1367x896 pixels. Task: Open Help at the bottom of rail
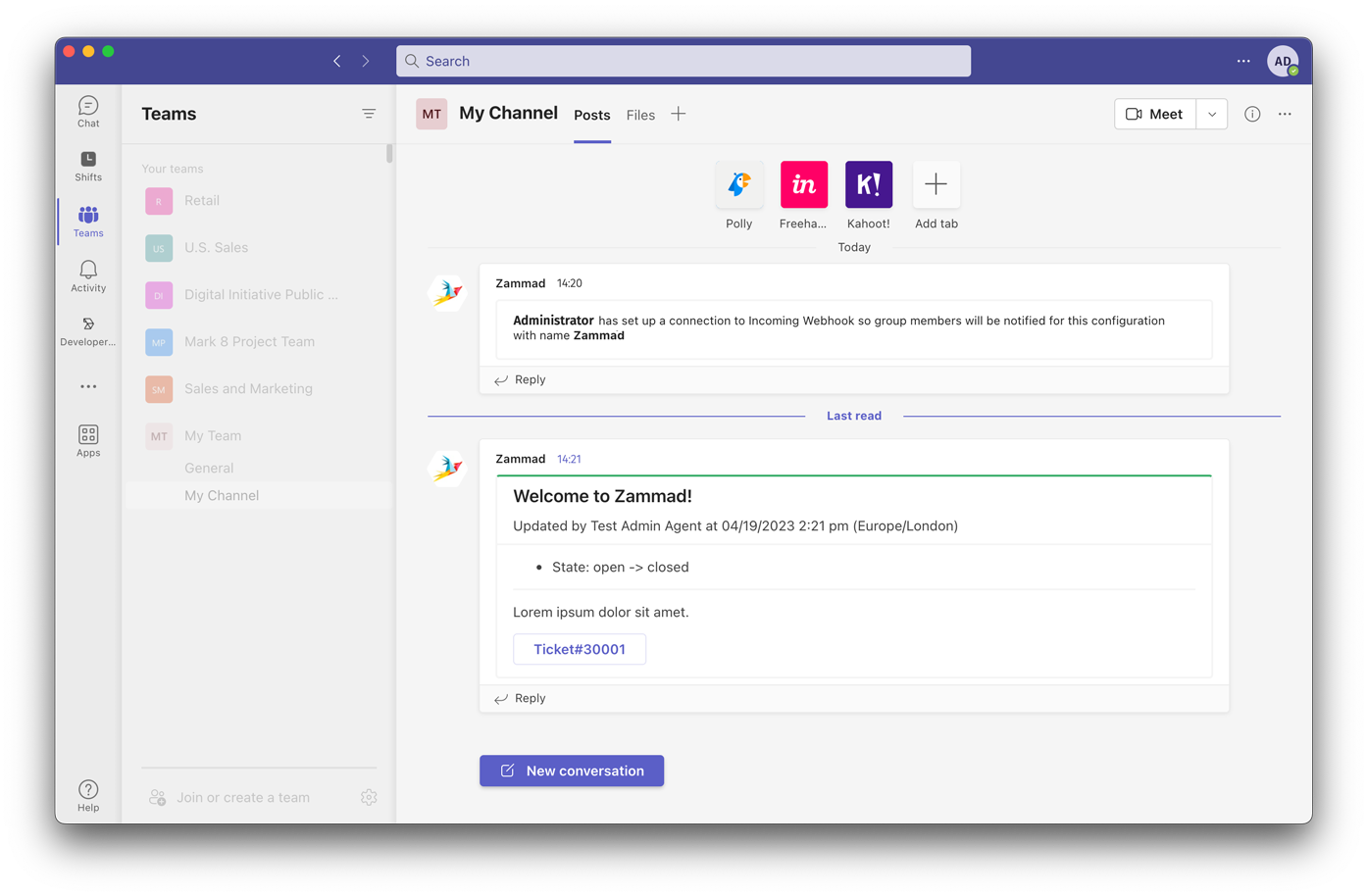click(x=88, y=796)
